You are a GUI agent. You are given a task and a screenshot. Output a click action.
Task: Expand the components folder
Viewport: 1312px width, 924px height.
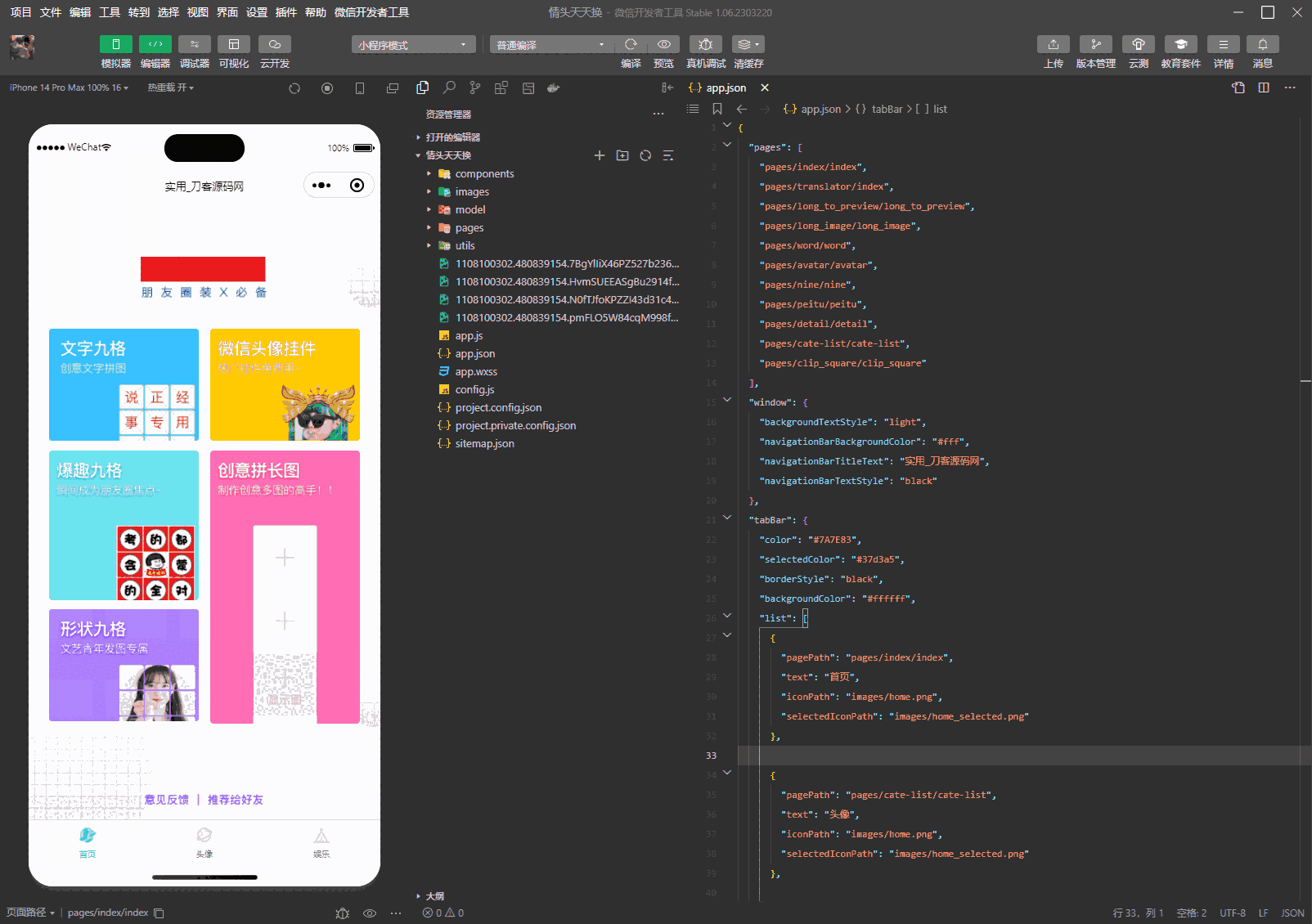coord(484,174)
